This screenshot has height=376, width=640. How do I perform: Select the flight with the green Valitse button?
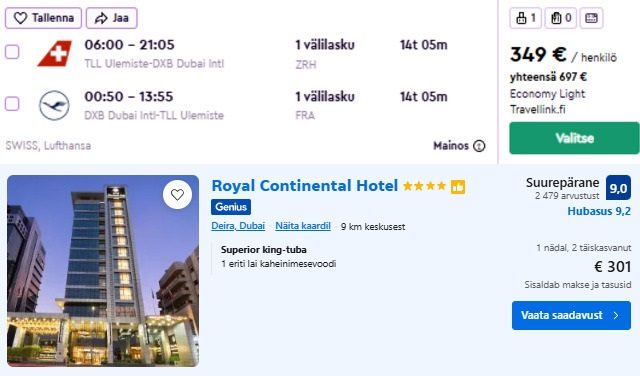574,138
